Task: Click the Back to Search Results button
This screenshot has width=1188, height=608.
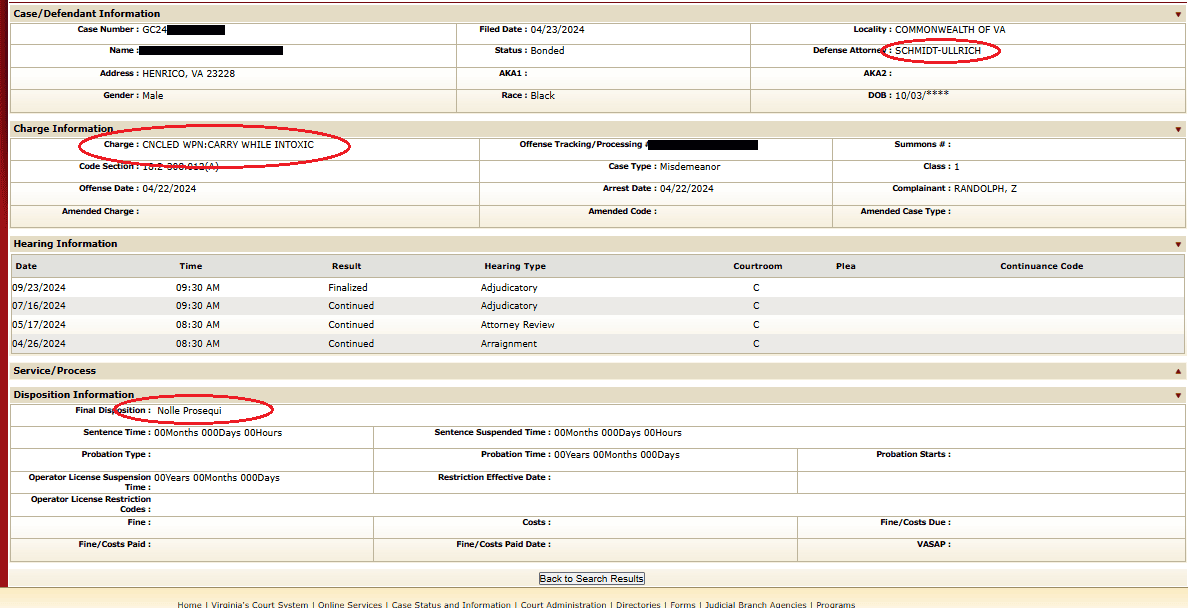Action: (x=592, y=579)
